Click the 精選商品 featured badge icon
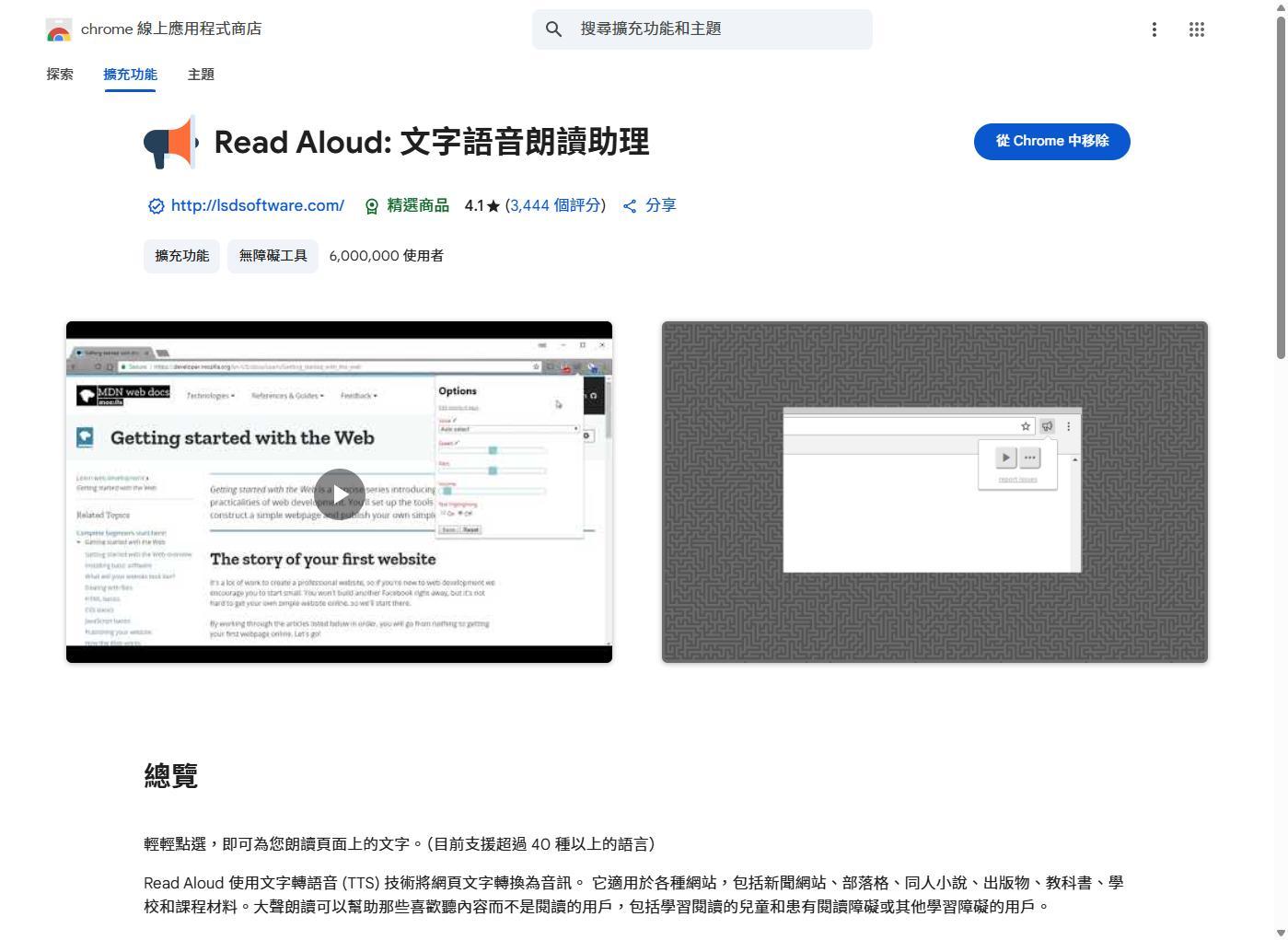The height and width of the screenshot is (940, 1288). point(371,205)
